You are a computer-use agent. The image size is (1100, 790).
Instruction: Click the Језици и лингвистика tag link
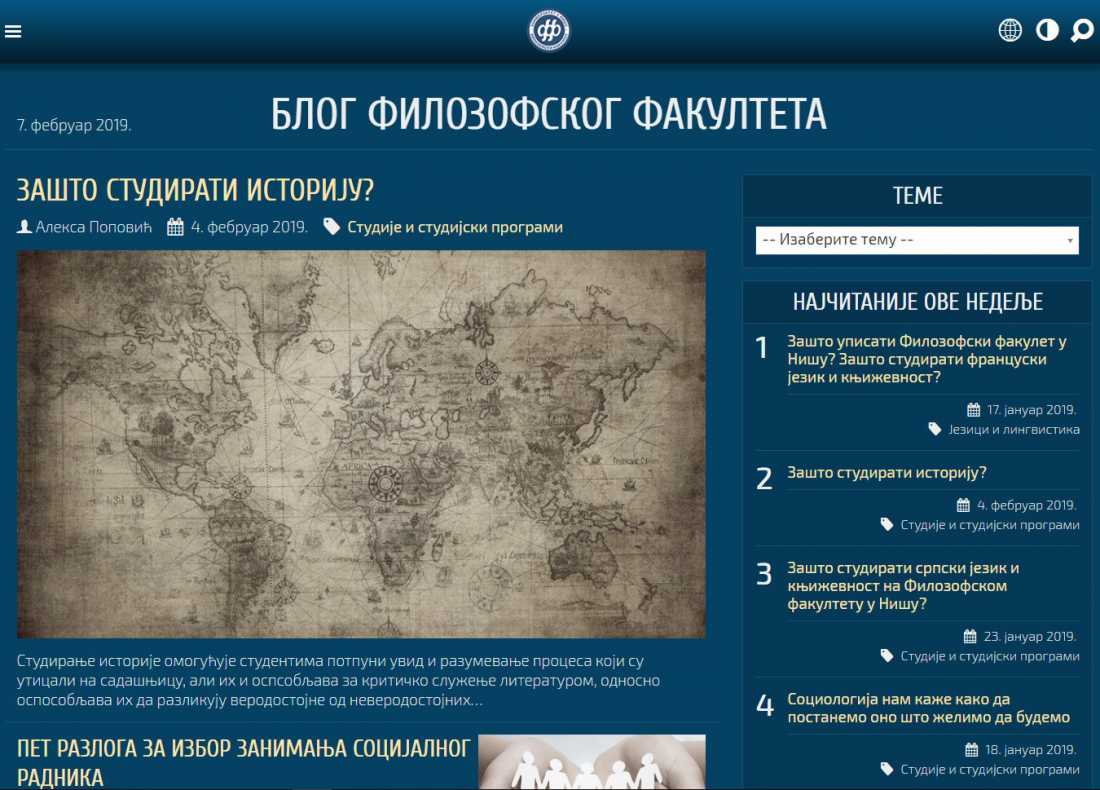(x=1014, y=429)
